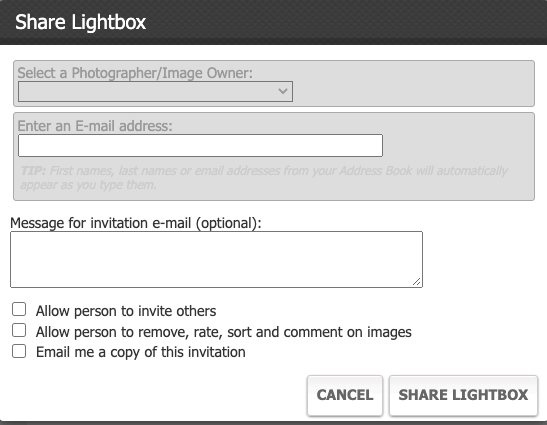Click the CANCEL button

click(345, 395)
